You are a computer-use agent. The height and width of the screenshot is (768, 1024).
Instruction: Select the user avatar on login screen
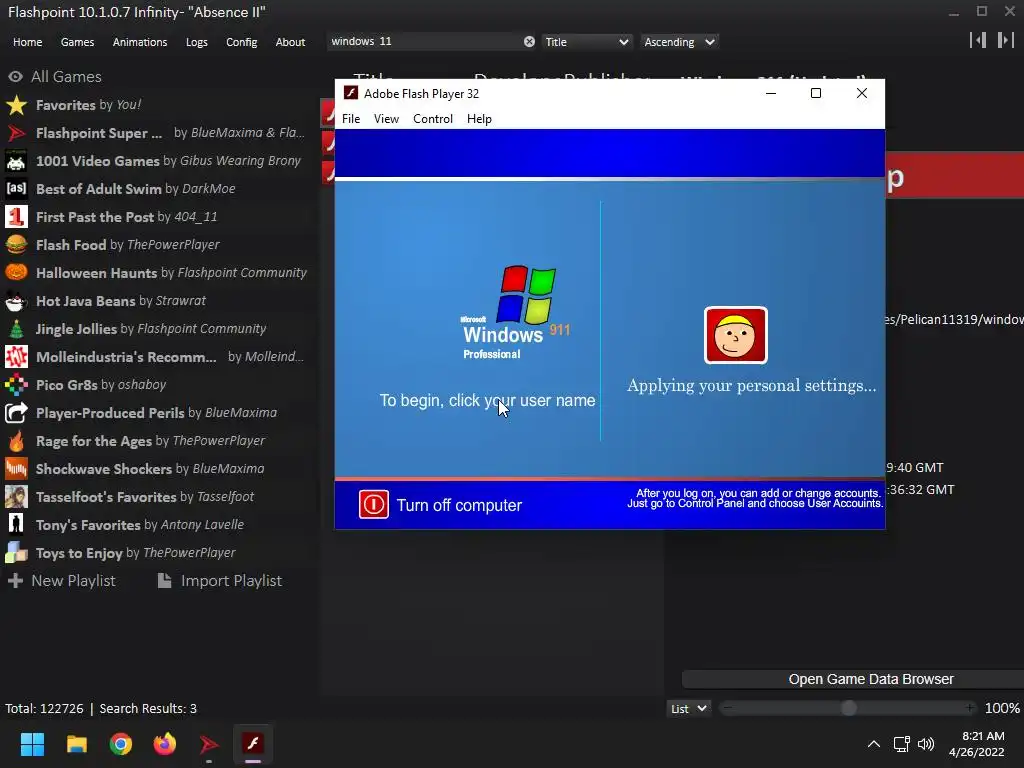pos(735,335)
